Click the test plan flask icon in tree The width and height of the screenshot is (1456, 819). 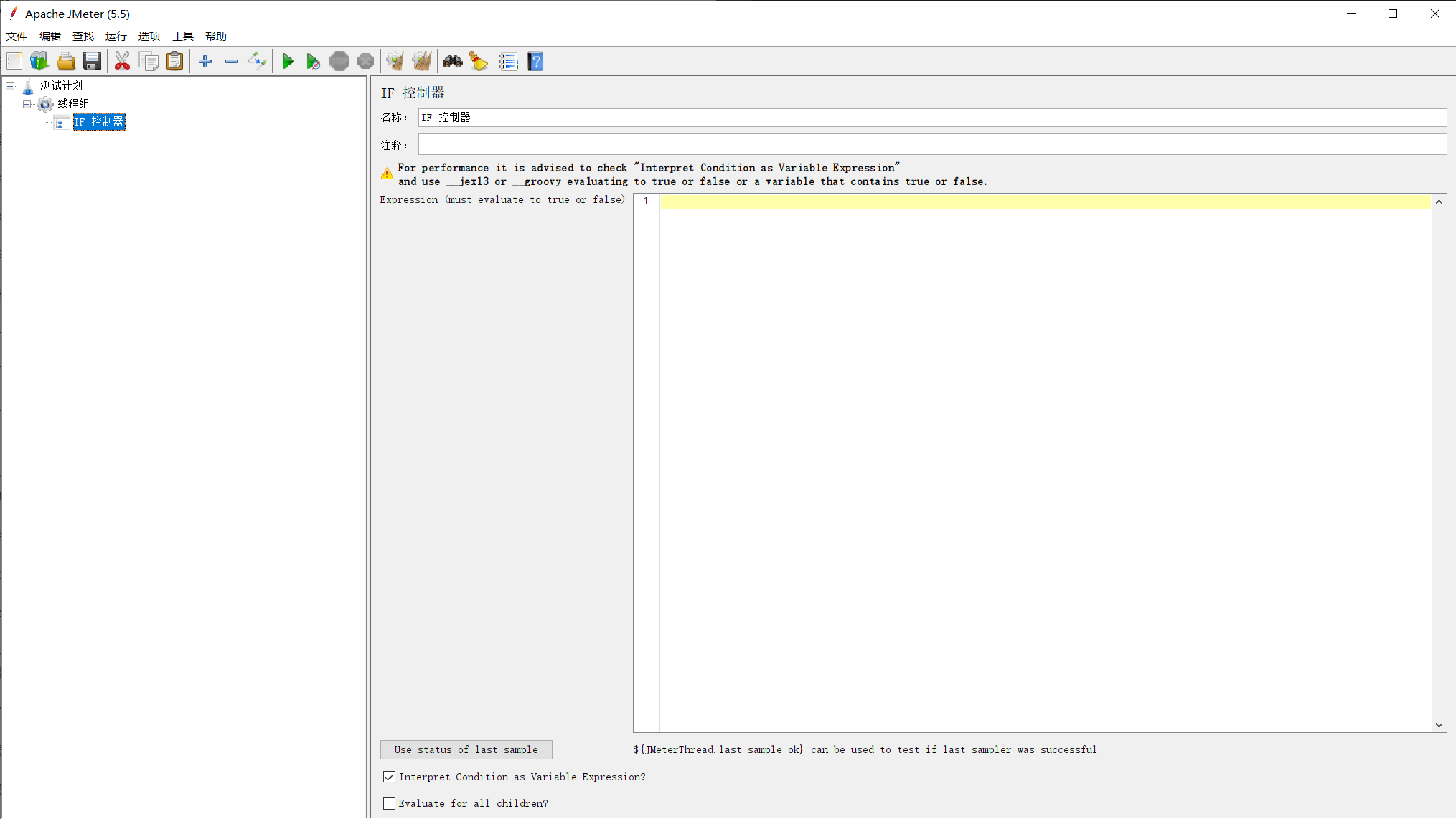click(x=28, y=87)
